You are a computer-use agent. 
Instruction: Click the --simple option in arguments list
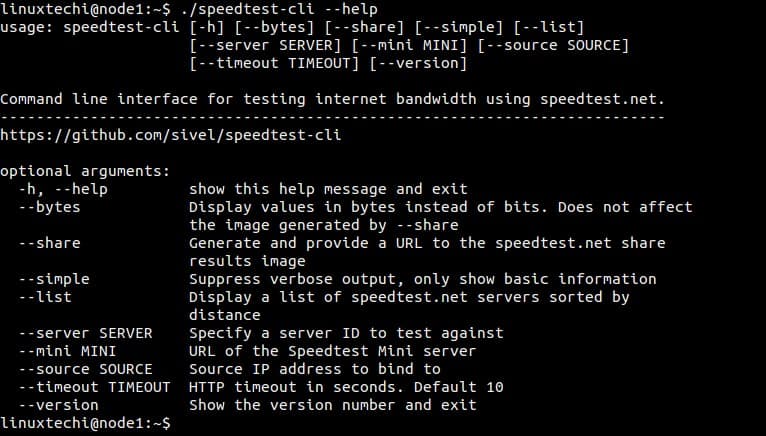click(x=54, y=279)
